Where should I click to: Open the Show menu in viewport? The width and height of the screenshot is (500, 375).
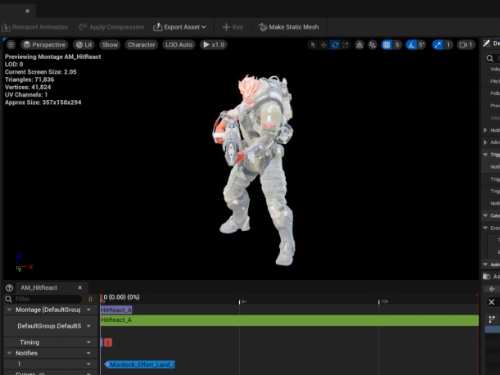tap(110, 44)
